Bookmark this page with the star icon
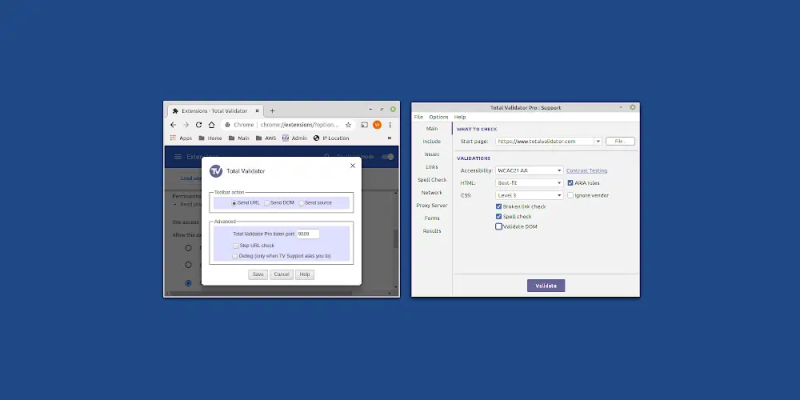The height and width of the screenshot is (400, 800). pos(348,125)
